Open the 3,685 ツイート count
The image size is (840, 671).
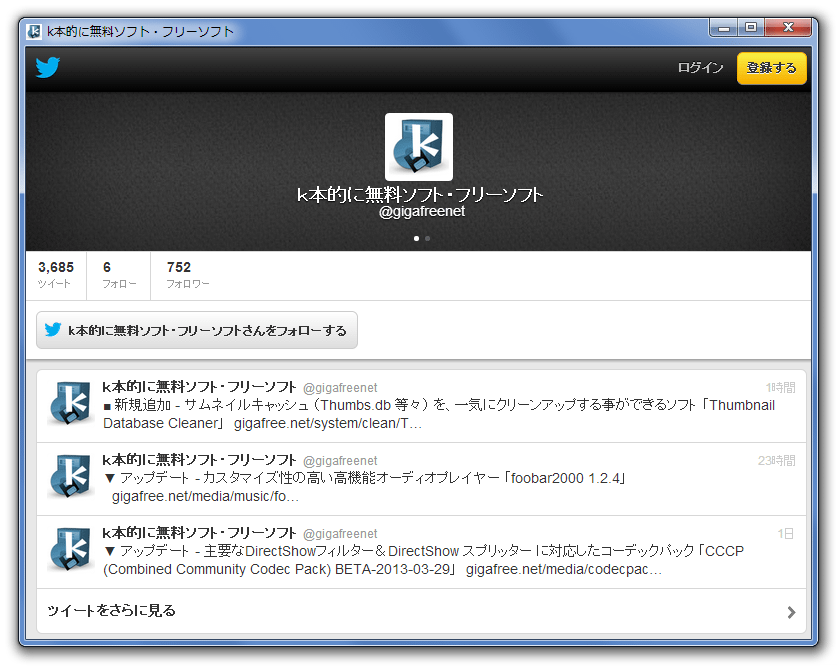pos(56,275)
